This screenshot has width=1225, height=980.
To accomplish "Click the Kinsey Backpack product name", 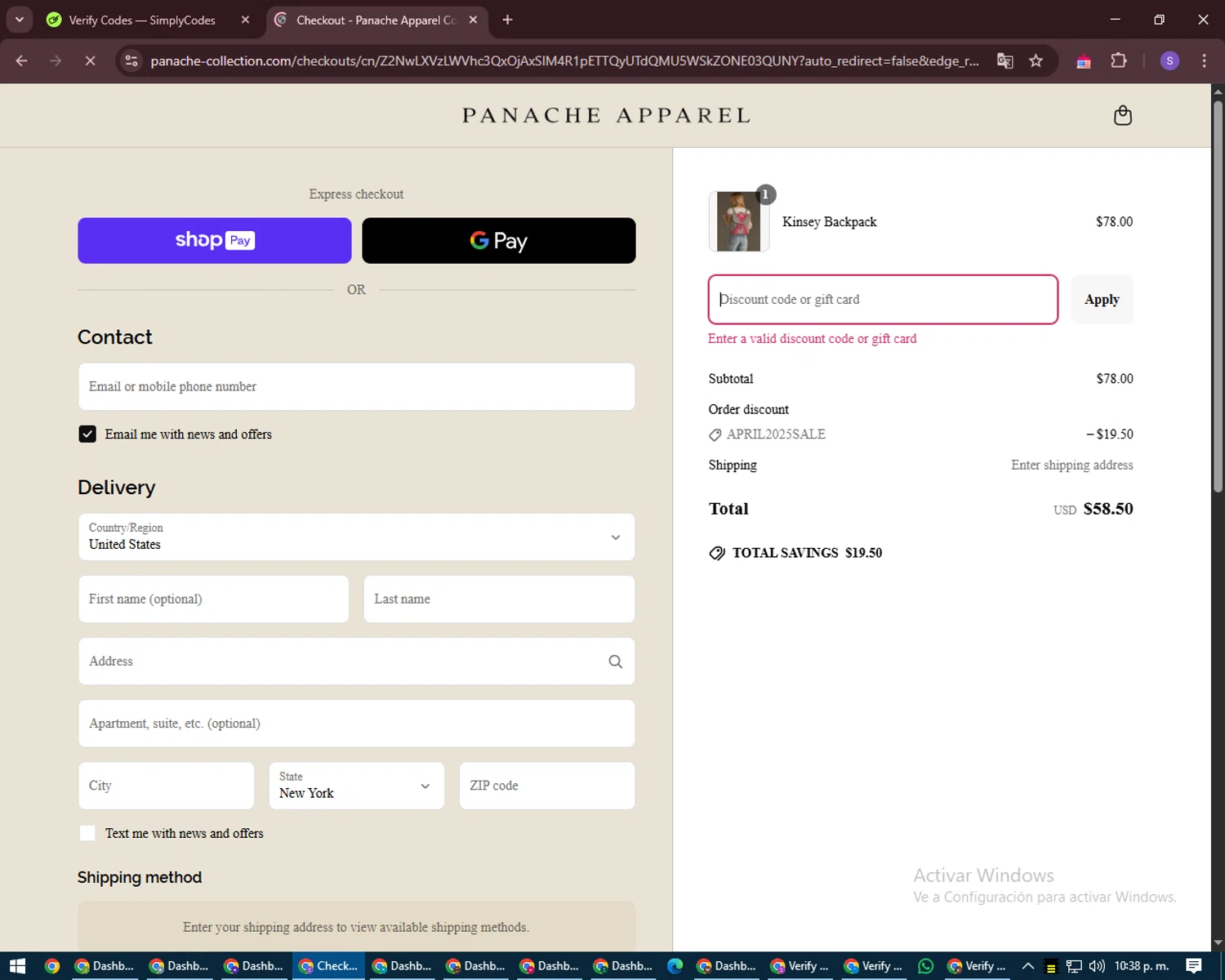I will (829, 222).
